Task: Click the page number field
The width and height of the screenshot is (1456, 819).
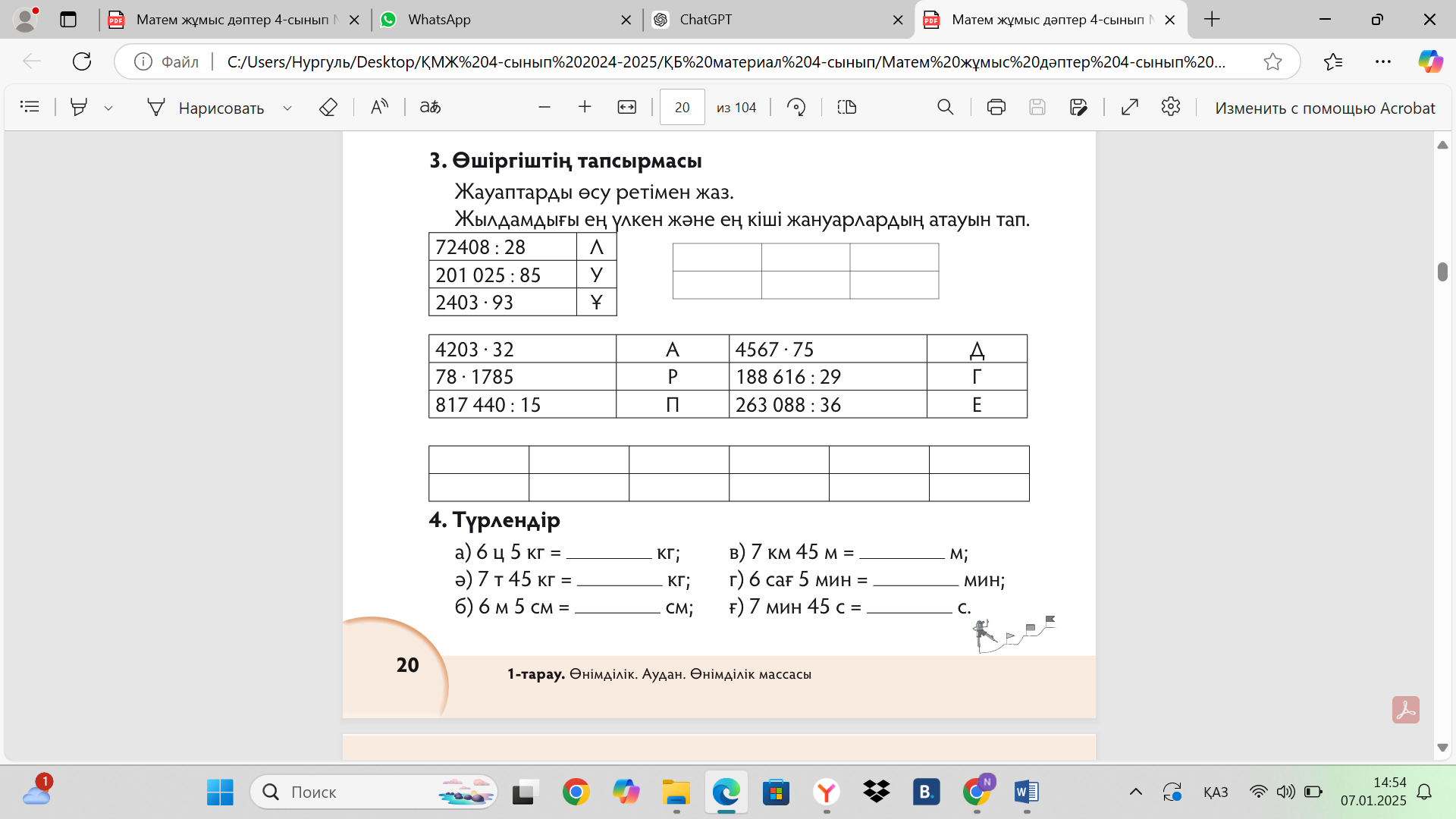Action: coord(682,107)
